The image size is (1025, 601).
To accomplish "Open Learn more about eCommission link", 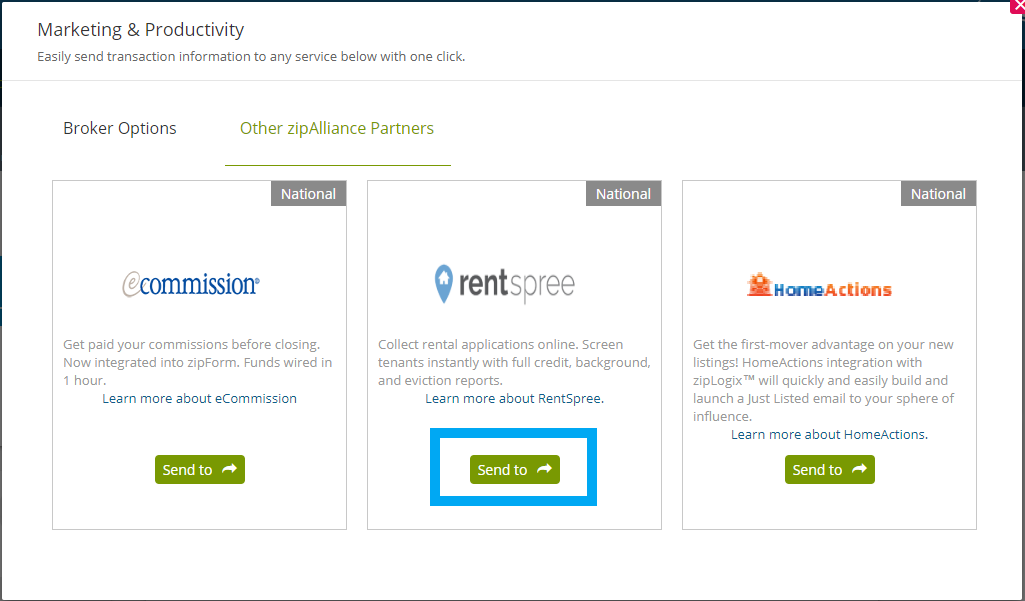I will point(199,398).
